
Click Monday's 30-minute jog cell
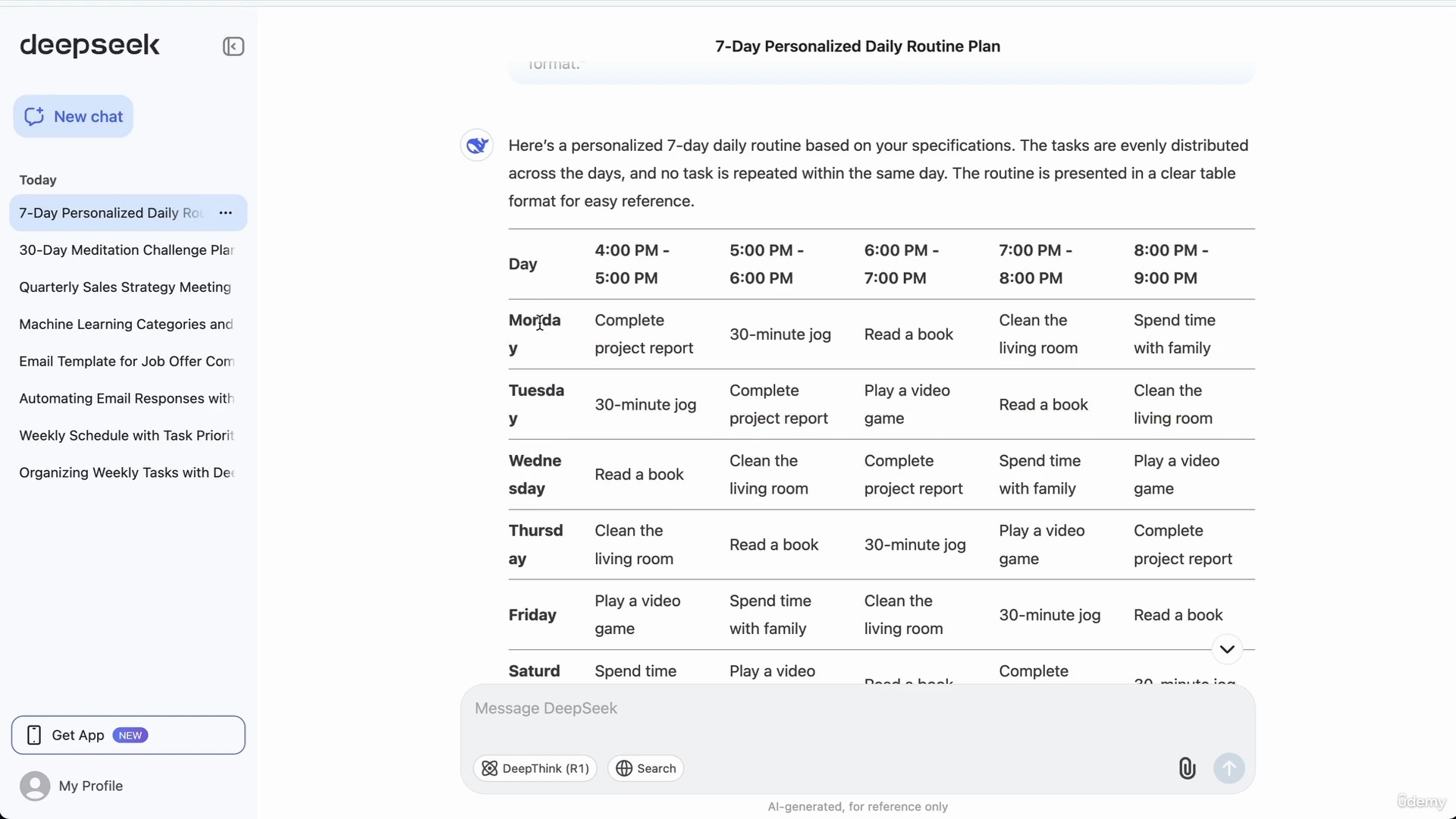click(x=780, y=334)
